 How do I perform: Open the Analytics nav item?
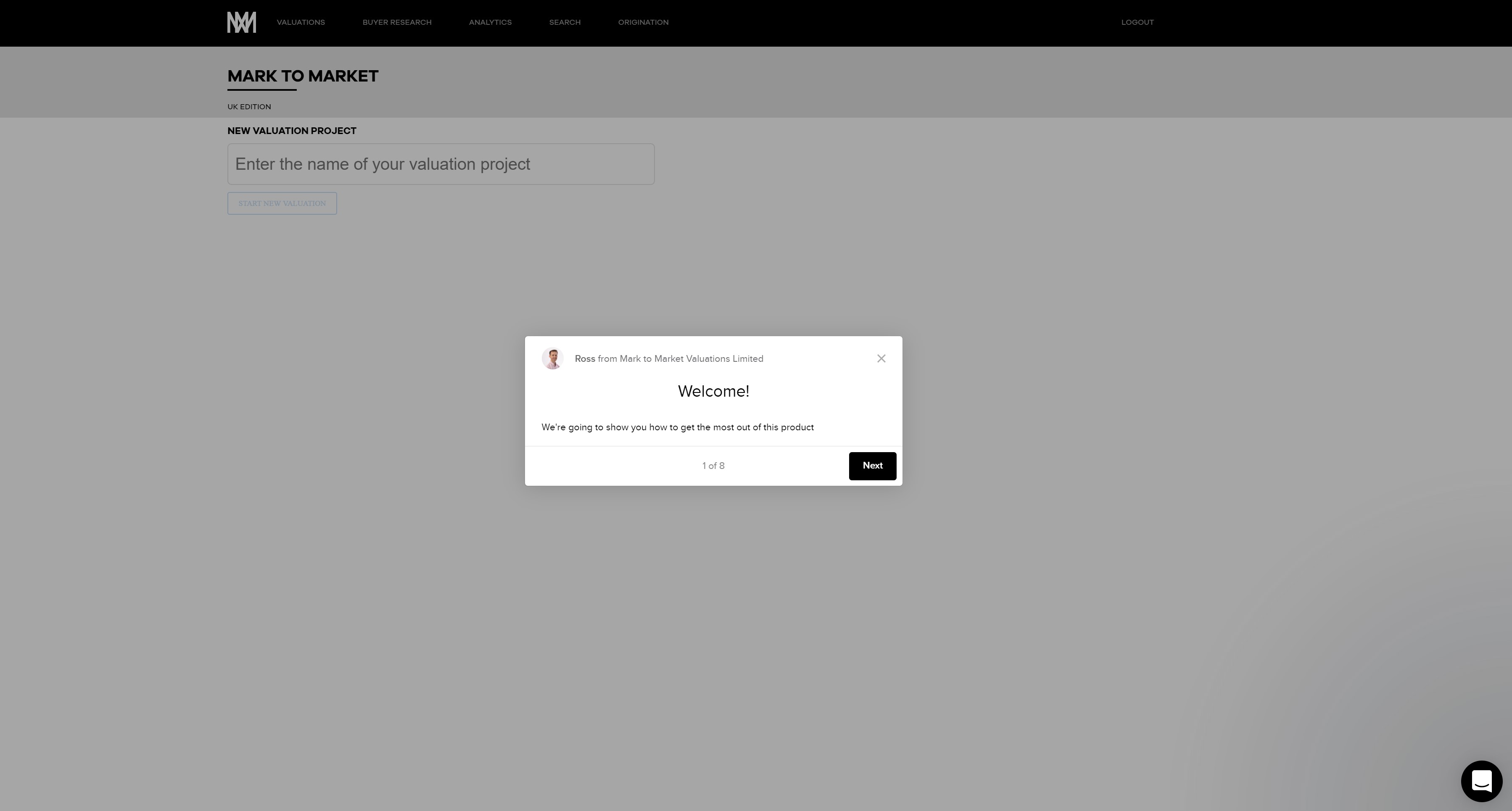coord(490,22)
